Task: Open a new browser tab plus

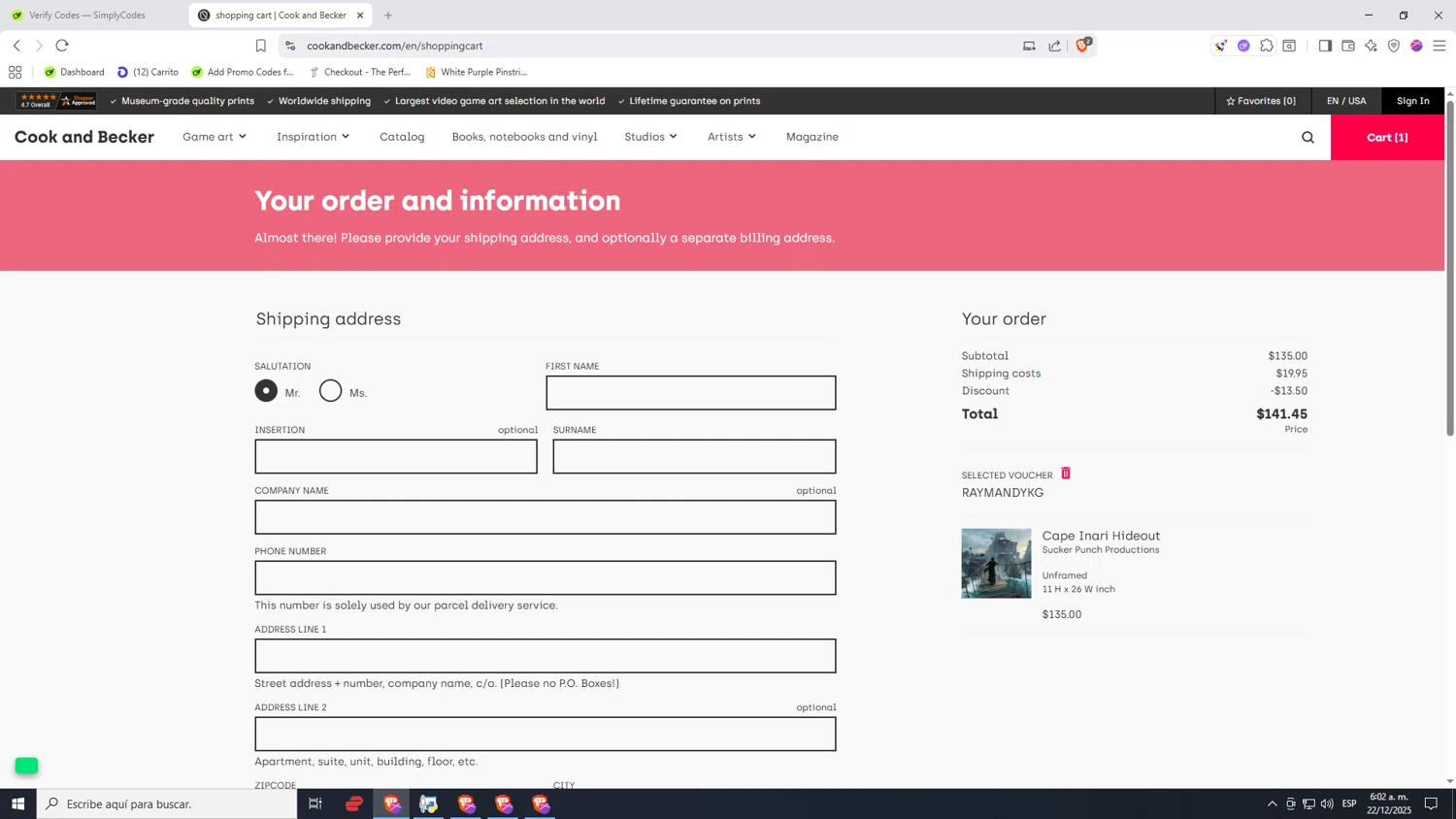Action: pyautogui.click(x=388, y=16)
